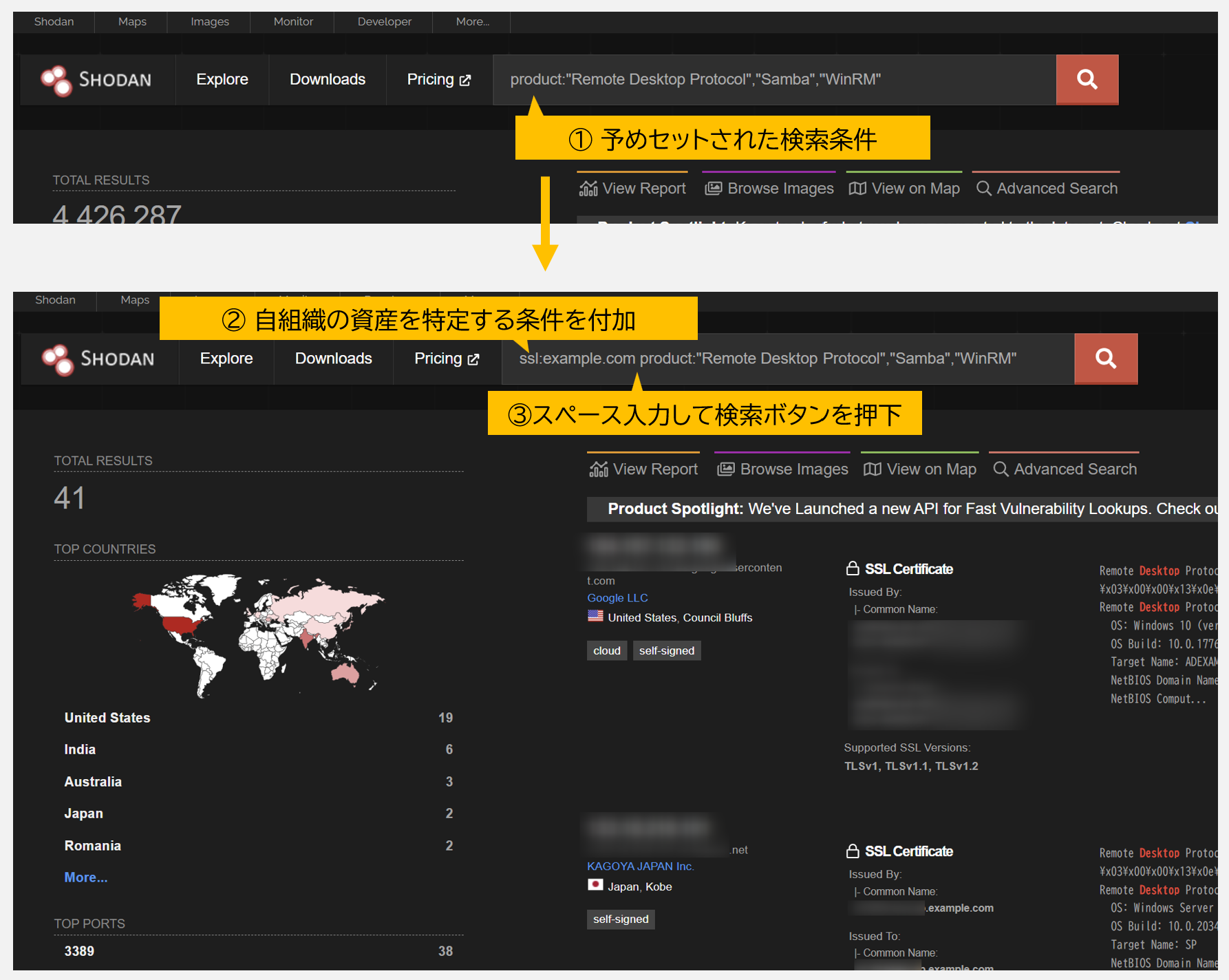Open the More... top-bar menu

click(x=473, y=21)
